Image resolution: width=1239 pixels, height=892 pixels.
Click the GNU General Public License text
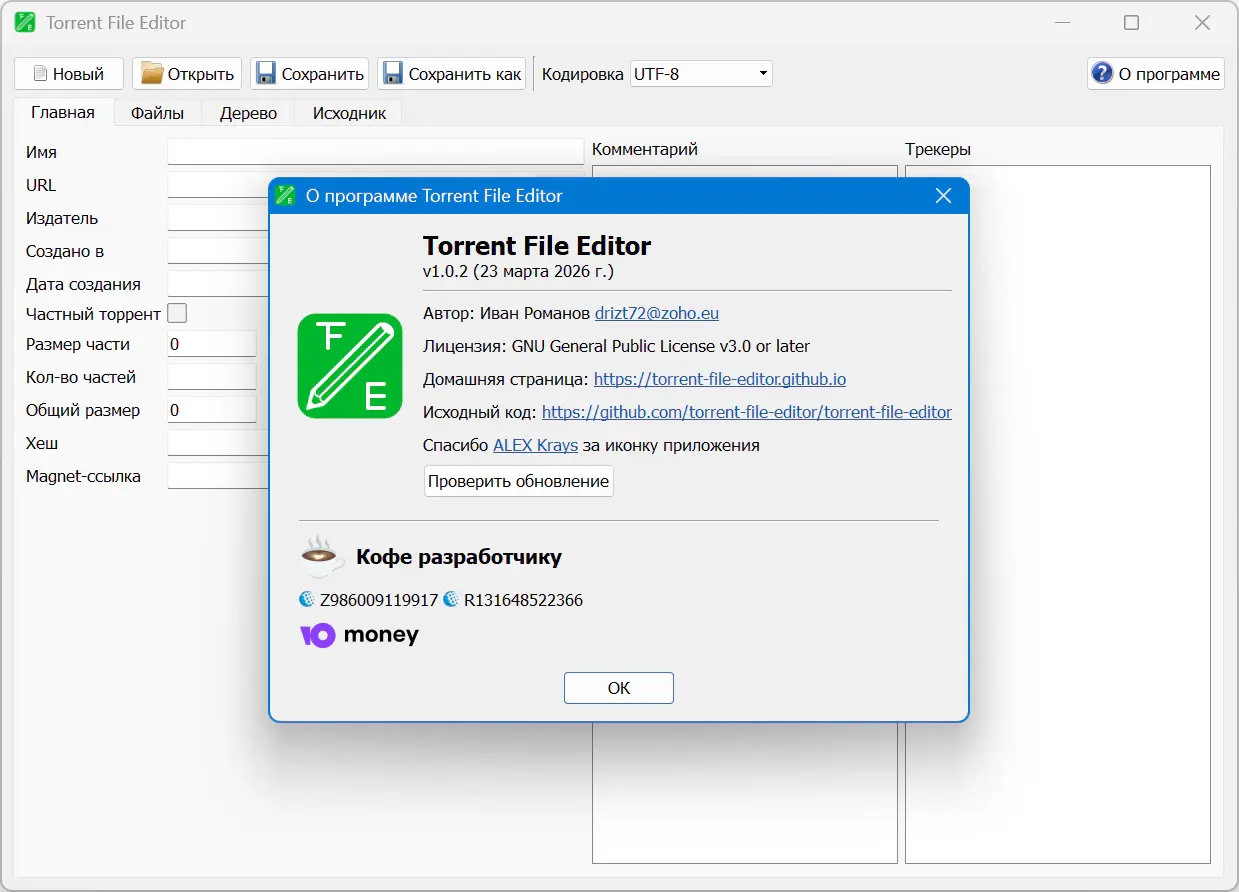tap(661, 346)
